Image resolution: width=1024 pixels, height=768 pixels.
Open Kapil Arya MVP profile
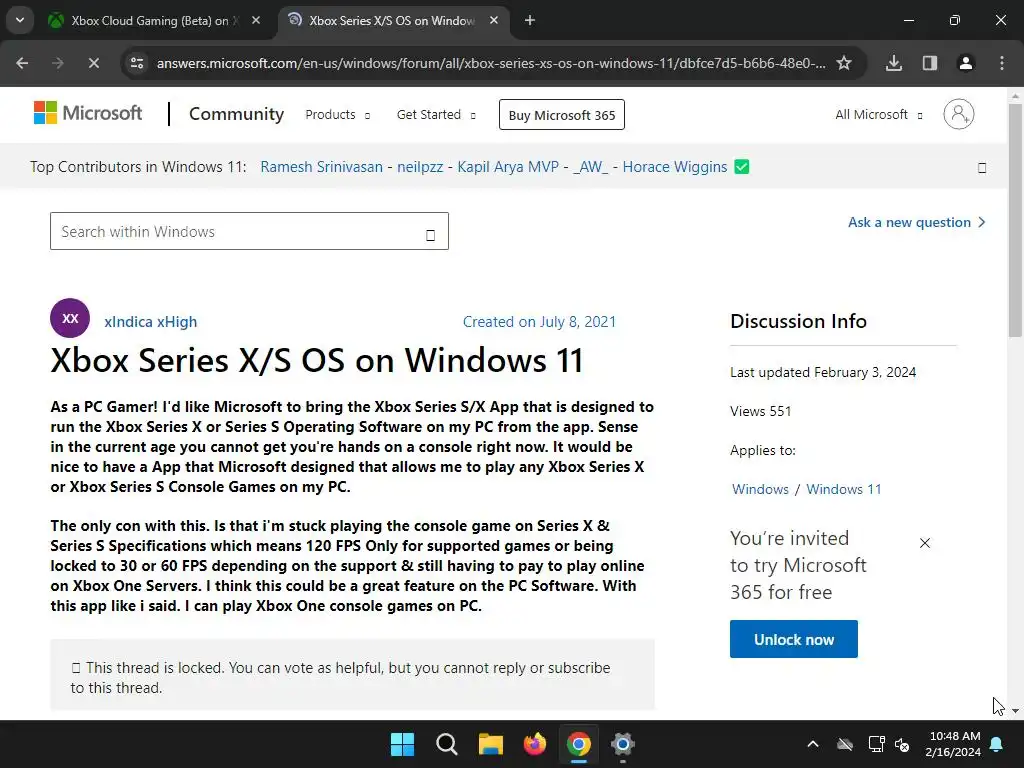coord(508,167)
